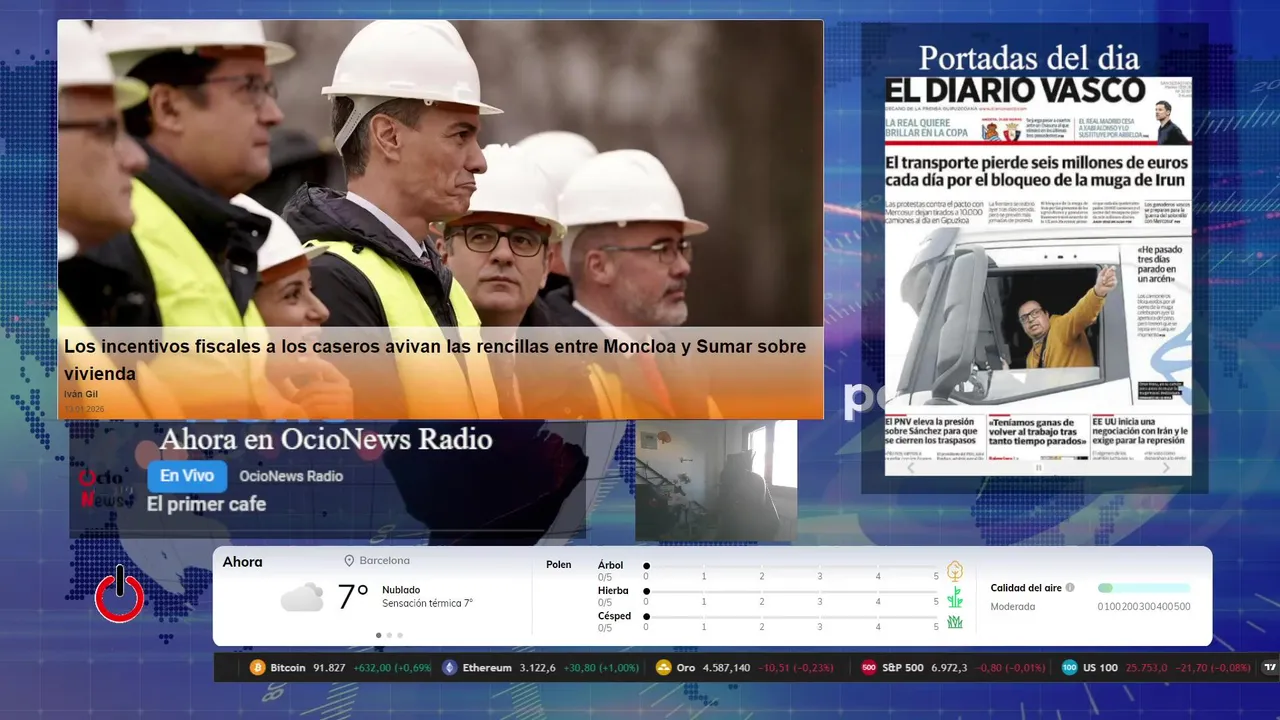The width and height of the screenshot is (1280, 720).
Task: Click the S&P 500 red badge icon
Action: (x=869, y=668)
